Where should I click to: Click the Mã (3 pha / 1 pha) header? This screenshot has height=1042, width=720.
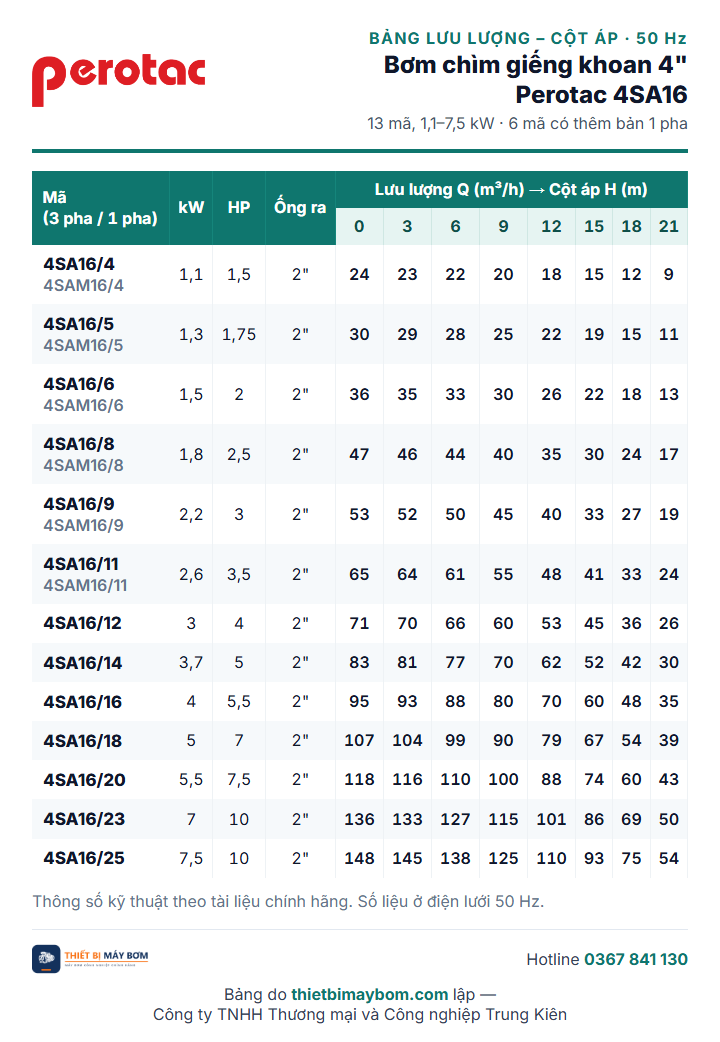point(100,207)
